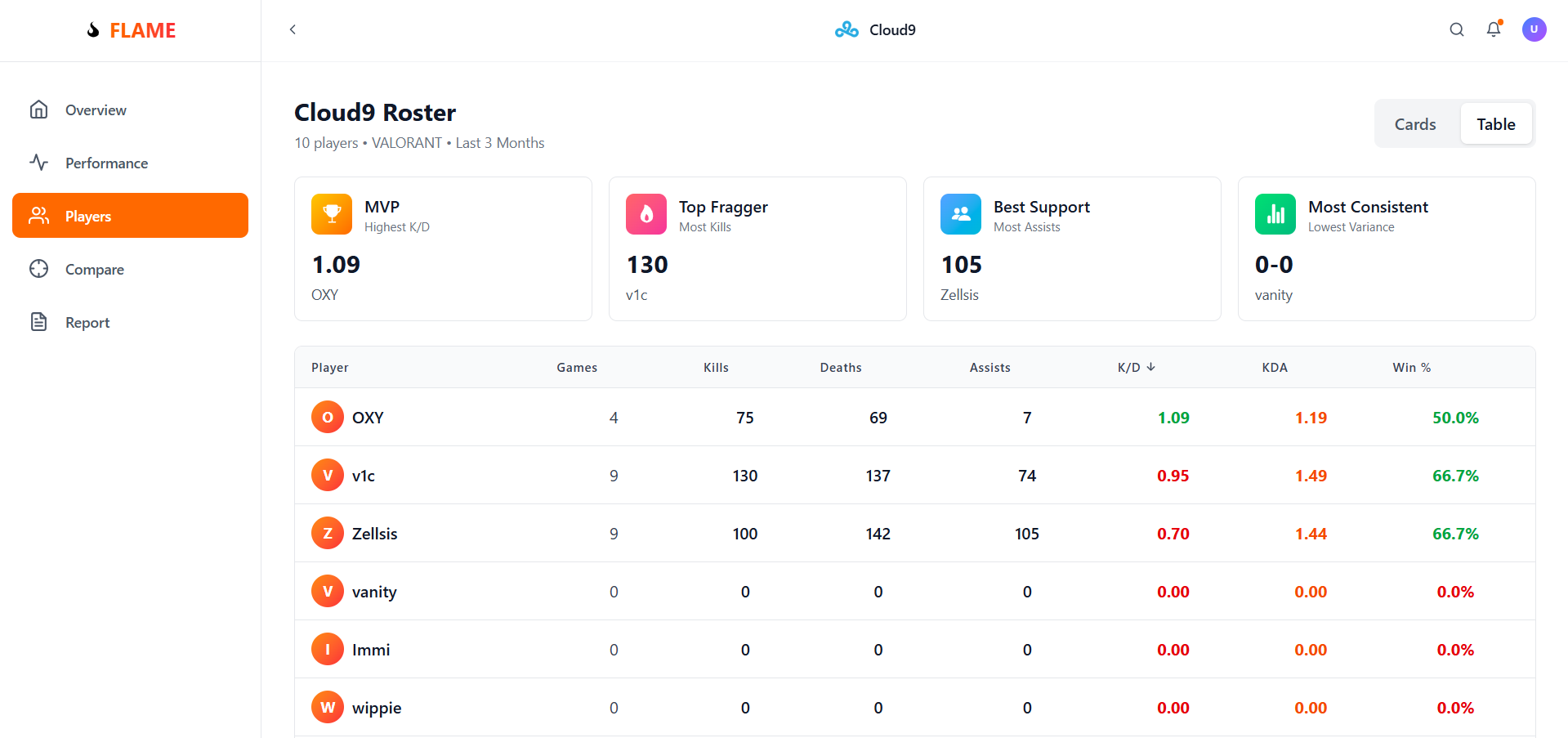Open search with the magnifier icon

(x=1457, y=29)
